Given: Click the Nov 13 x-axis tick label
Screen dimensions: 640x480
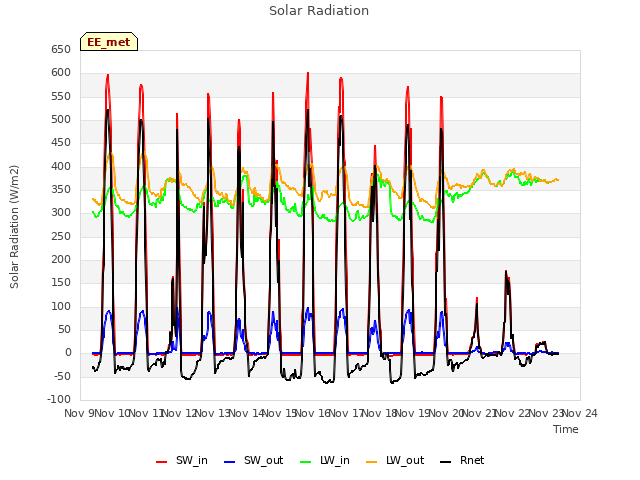Looking at the screenshot, I should click(213, 413).
